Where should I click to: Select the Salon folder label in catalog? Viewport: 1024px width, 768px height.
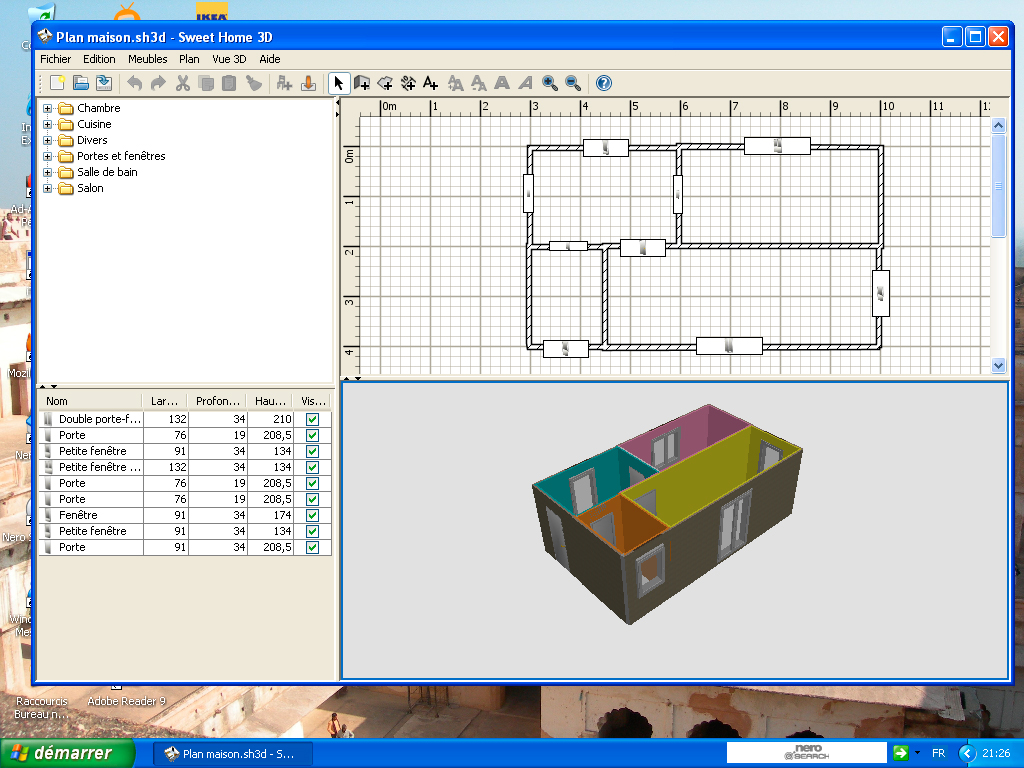[x=90, y=188]
